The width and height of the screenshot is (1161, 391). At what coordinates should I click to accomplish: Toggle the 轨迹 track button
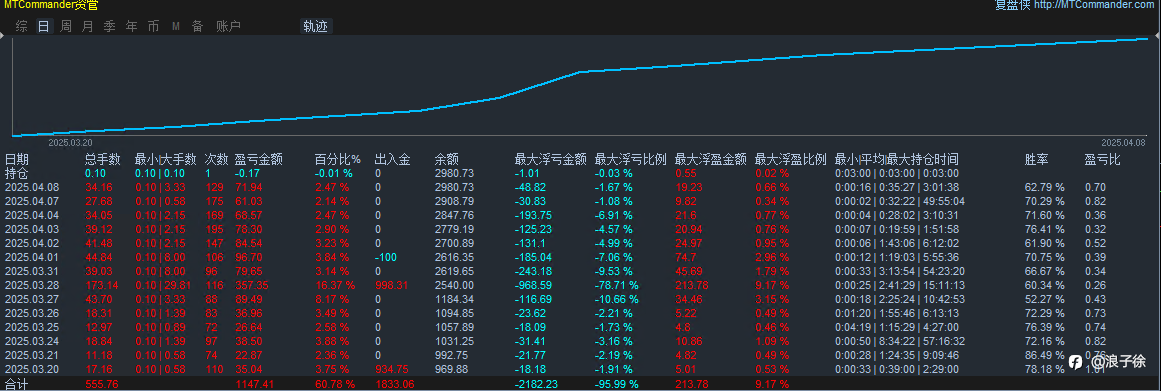point(316,27)
